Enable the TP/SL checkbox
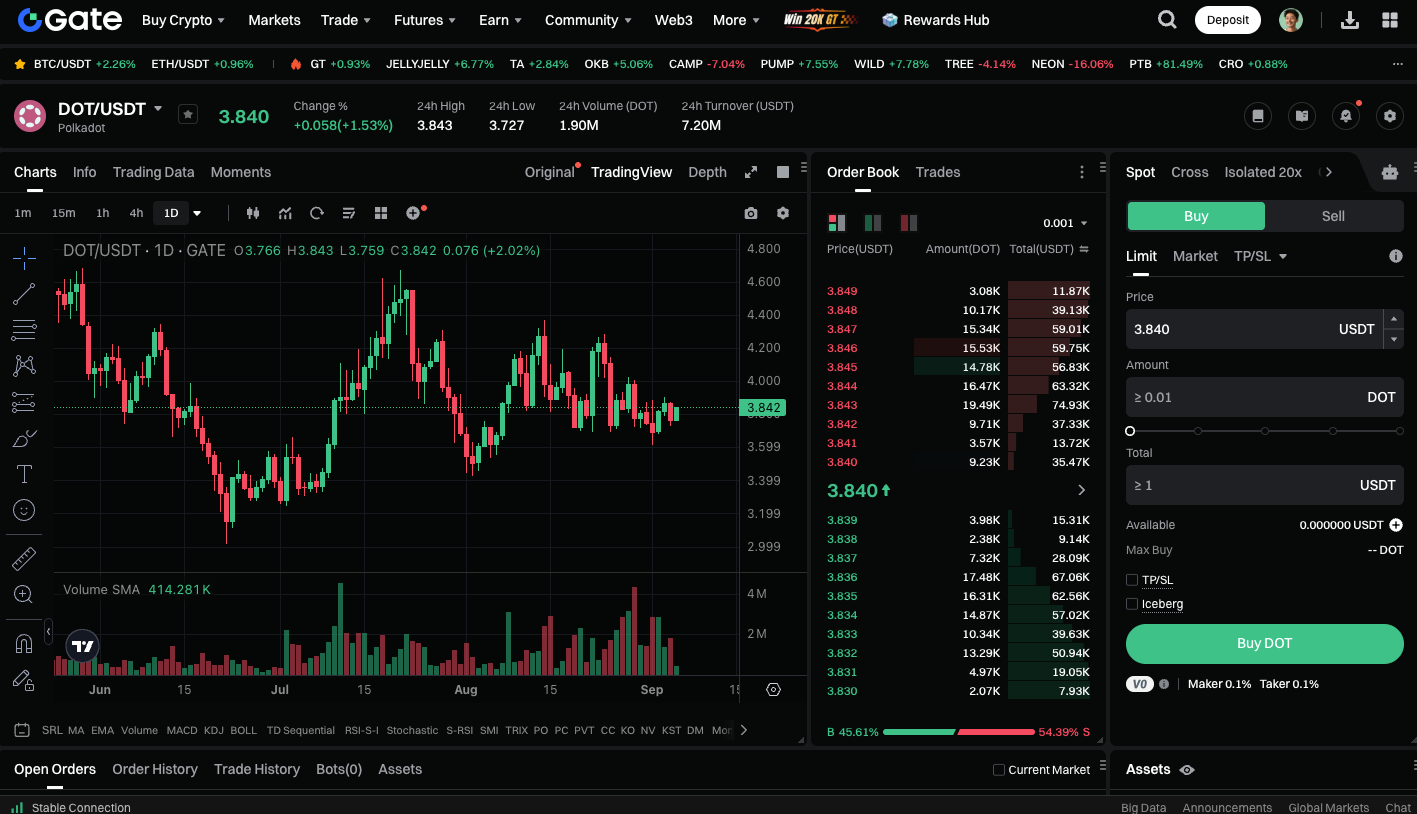Image resolution: width=1417 pixels, height=814 pixels. click(x=1132, y=580)
